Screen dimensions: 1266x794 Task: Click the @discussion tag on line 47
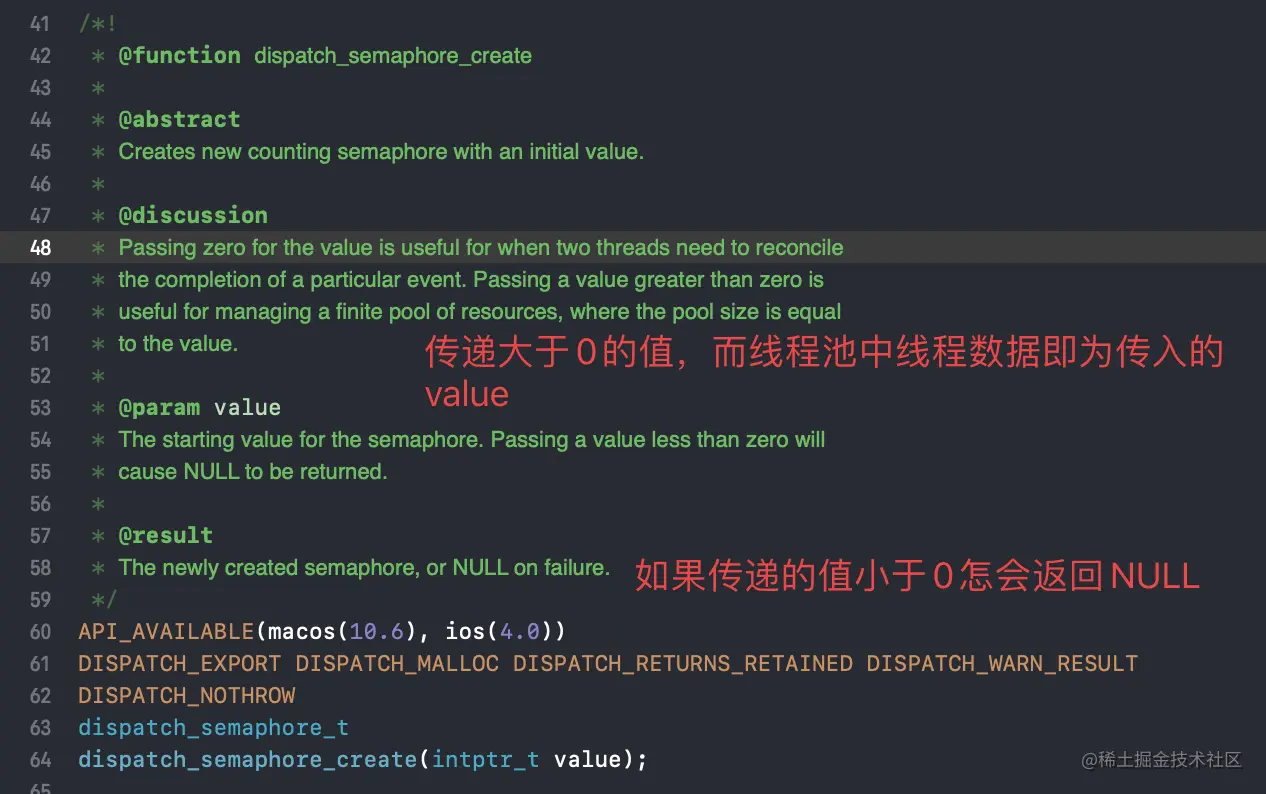click(x=193, y=215)
